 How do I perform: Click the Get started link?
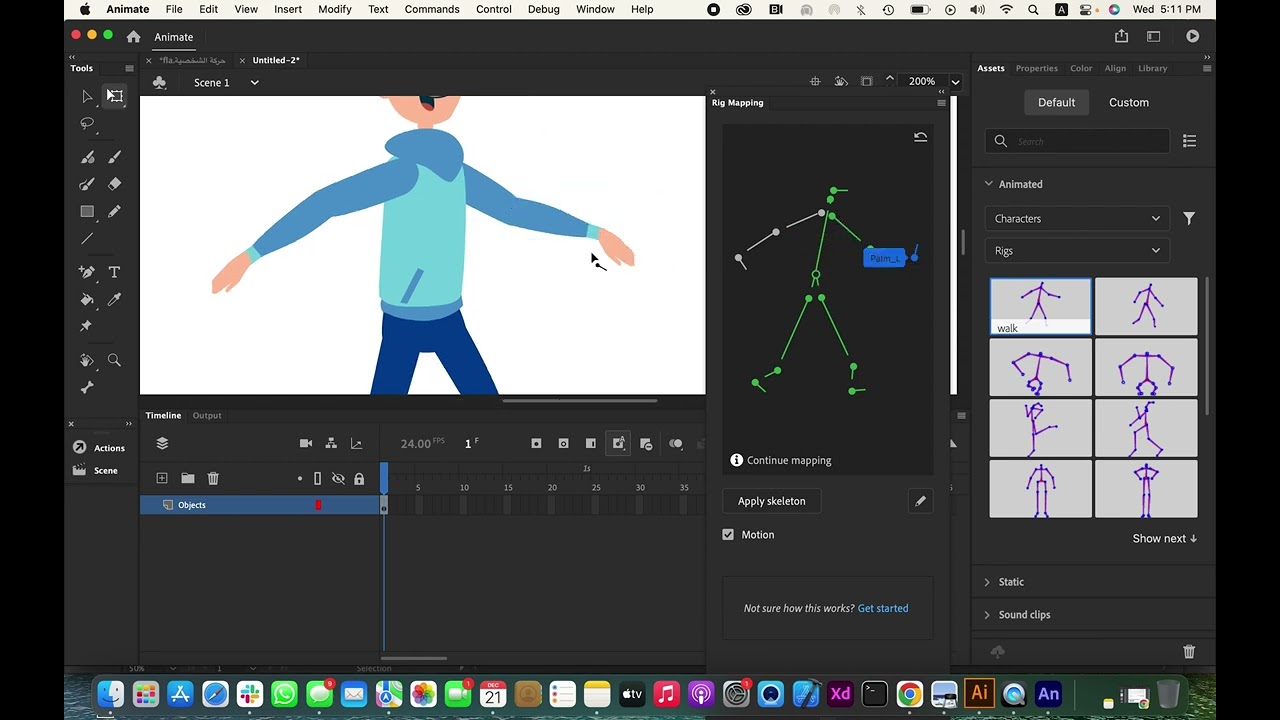883,608
